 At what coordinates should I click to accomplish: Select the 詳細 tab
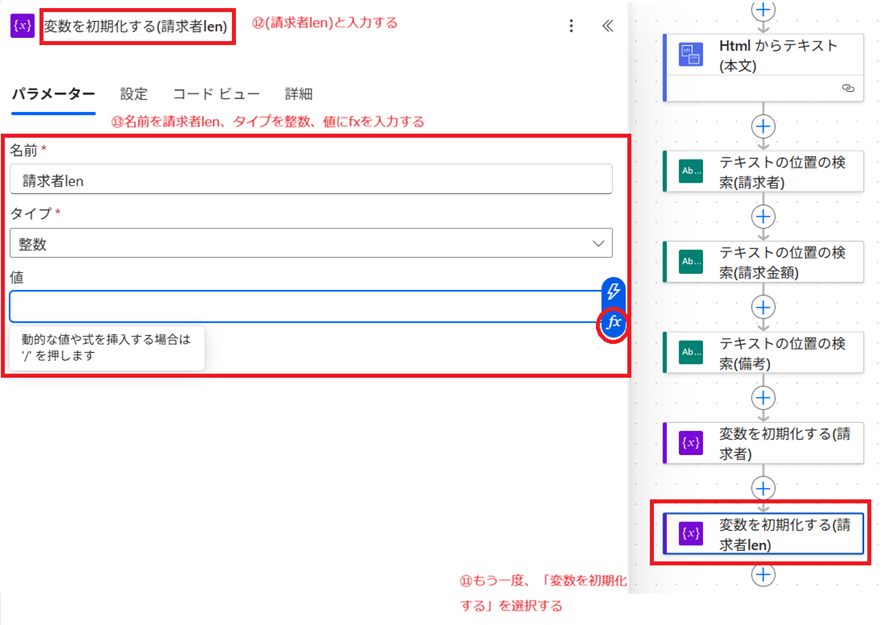(298, 94)
